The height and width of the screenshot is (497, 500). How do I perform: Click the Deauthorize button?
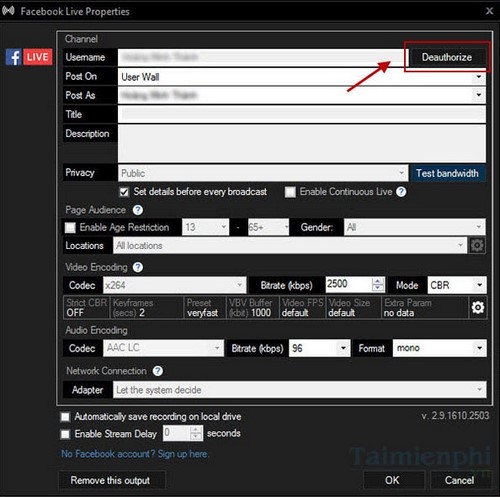[447, 57]
